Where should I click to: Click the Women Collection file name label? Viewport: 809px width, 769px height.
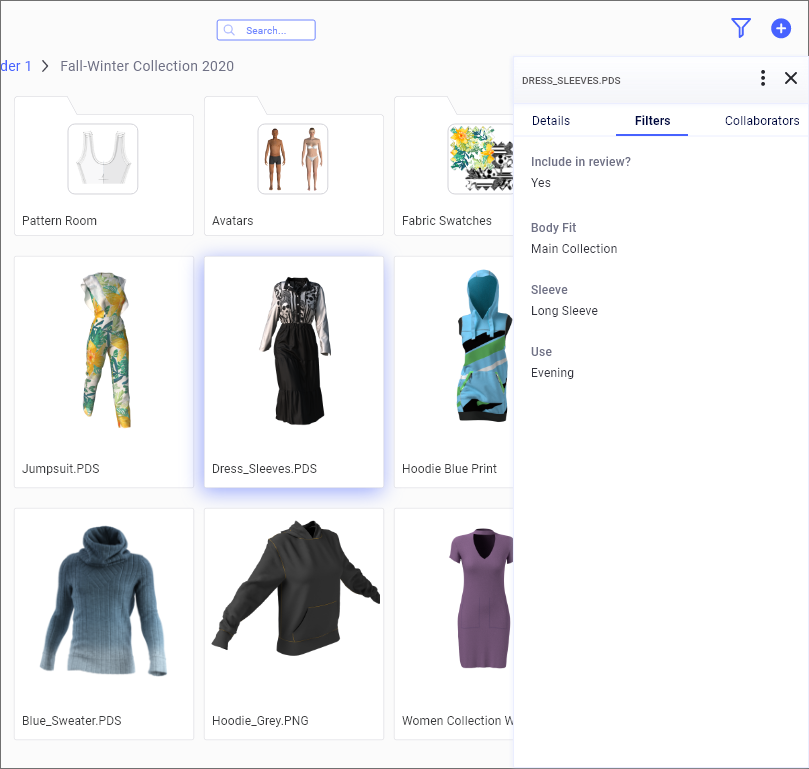point(457,720)
